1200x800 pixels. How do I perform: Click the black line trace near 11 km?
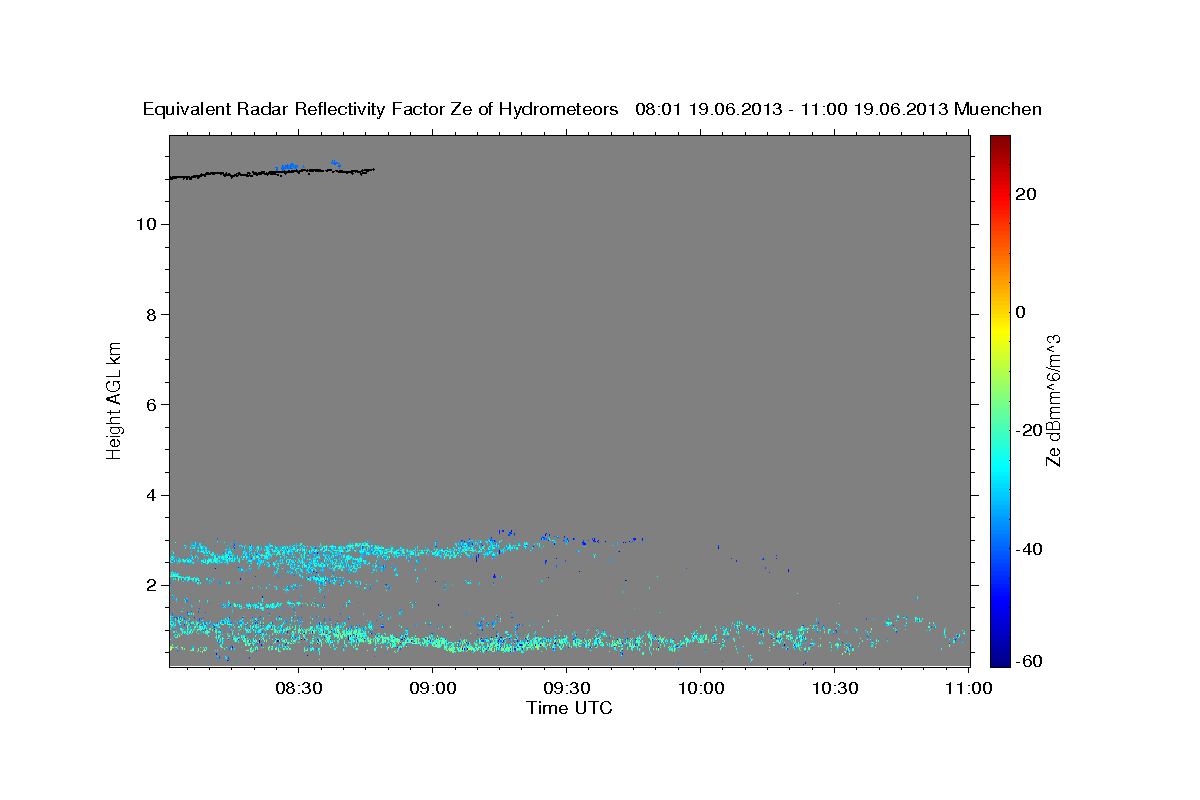(271, 173)
